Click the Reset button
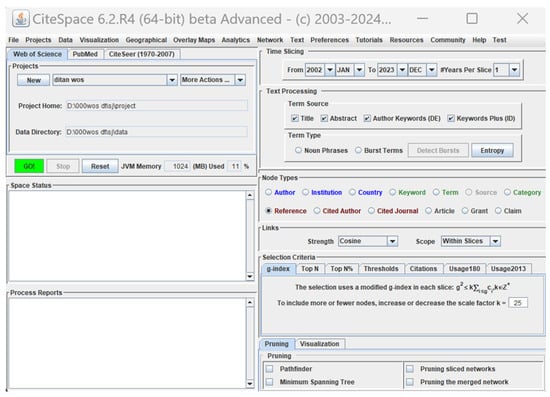This screenshot has height=397, width=550. [x=100, y=166]
